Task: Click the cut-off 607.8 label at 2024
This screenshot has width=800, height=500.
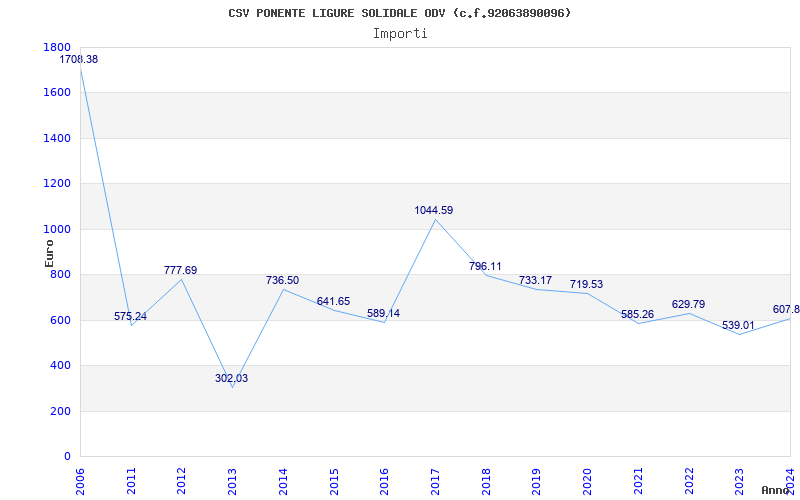Action: tap(786, 310)
